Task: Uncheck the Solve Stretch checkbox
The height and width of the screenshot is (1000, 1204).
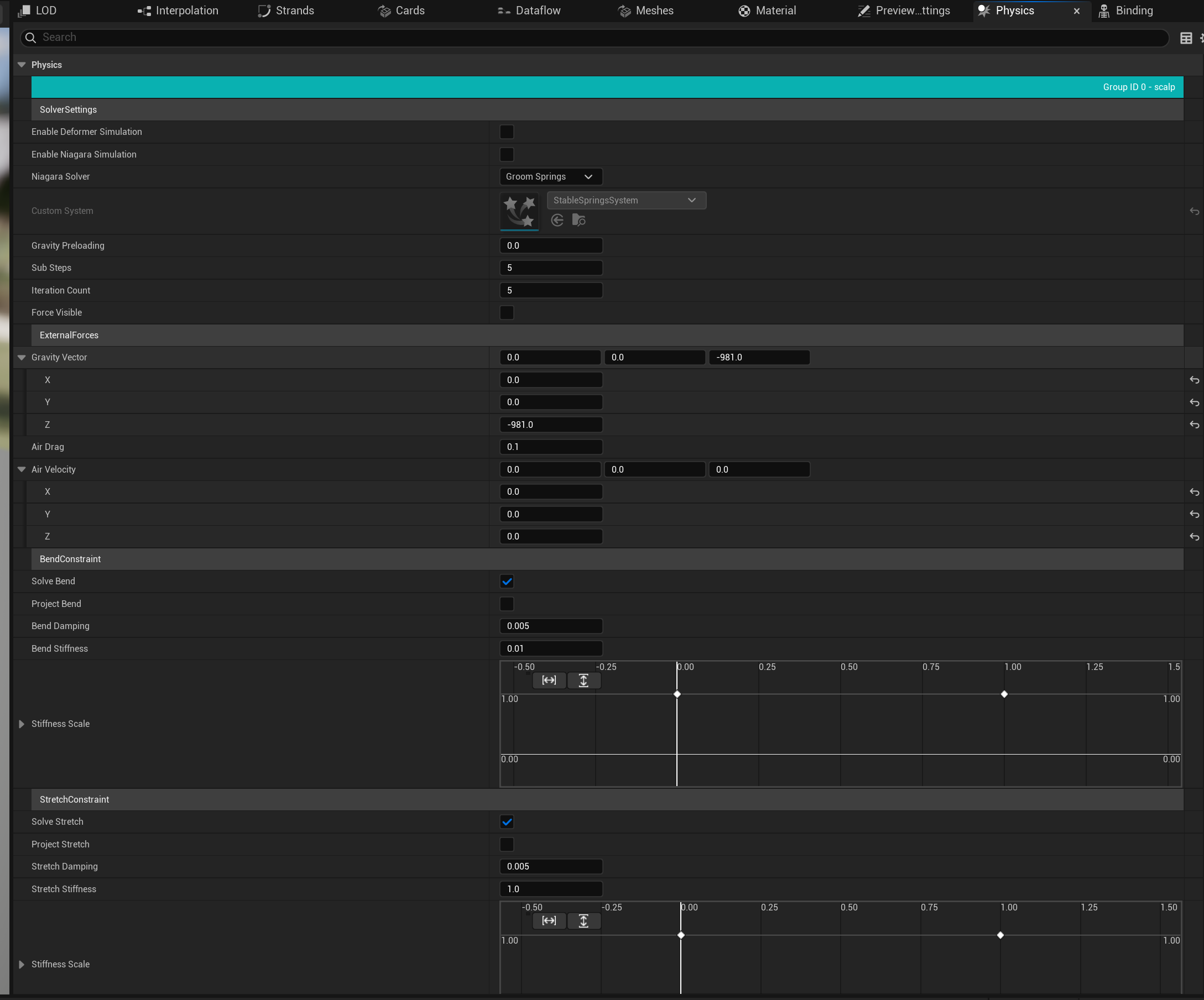Action: (x=507, y=822)
